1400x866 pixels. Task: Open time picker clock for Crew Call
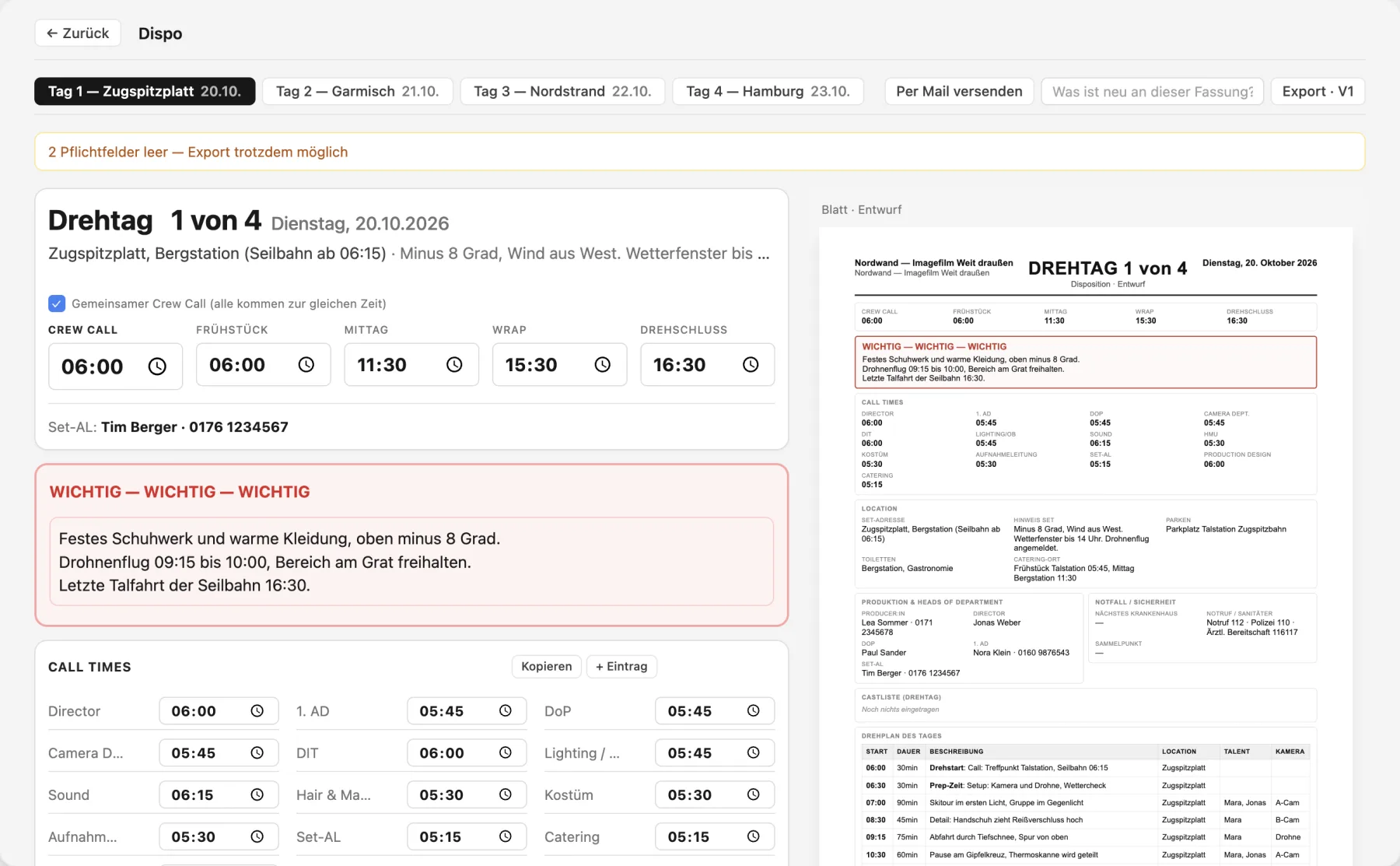click(157, 366)
